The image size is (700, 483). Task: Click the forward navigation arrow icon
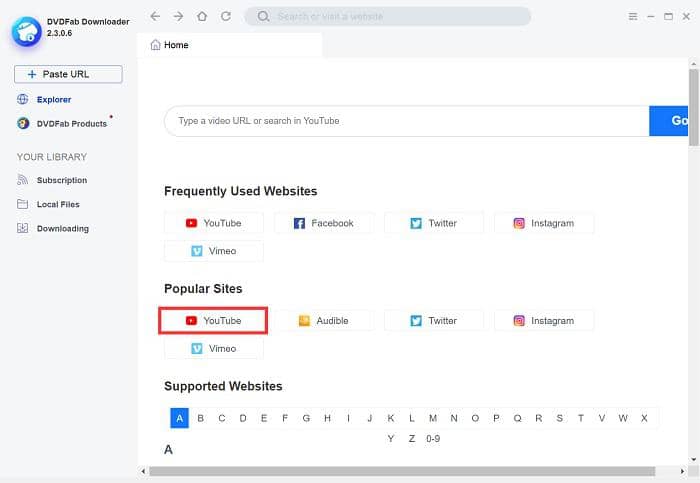(178, 16)
